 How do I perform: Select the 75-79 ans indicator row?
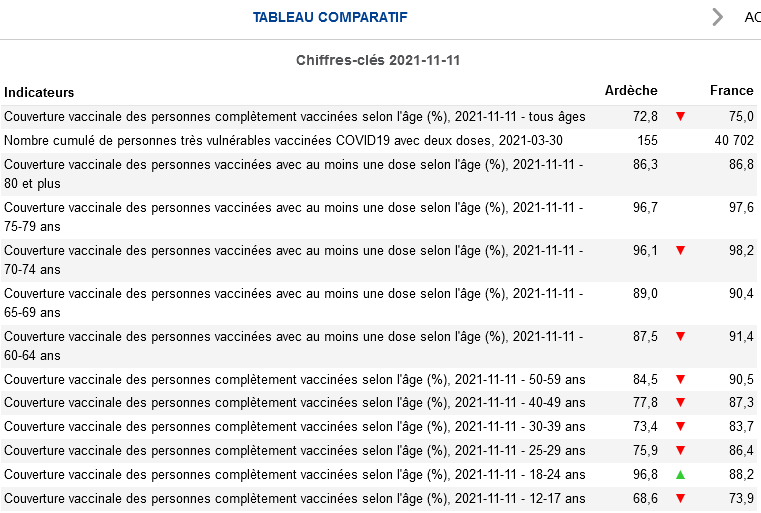pyautogui.click(x=294, y=217)
